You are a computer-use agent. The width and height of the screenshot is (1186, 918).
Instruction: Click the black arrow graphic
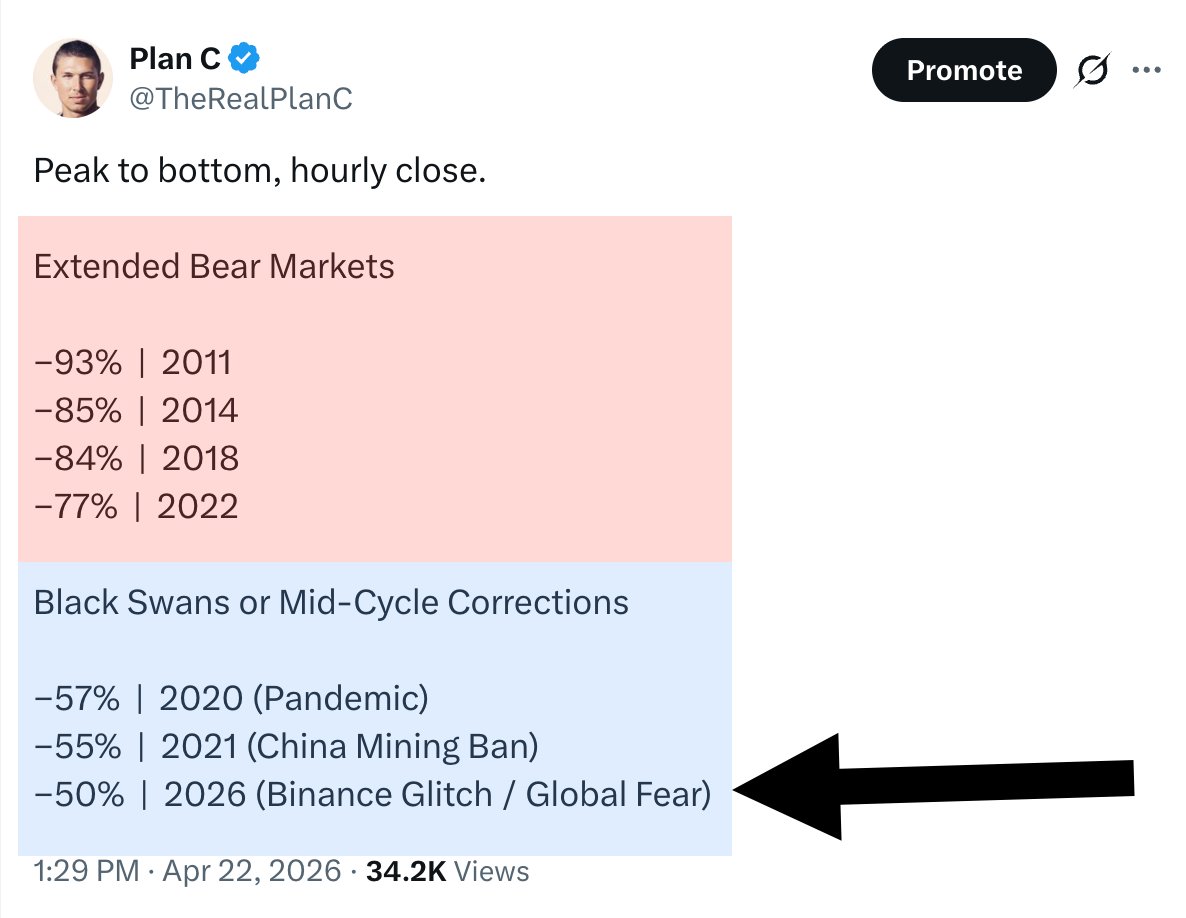(x=934, y=786)
